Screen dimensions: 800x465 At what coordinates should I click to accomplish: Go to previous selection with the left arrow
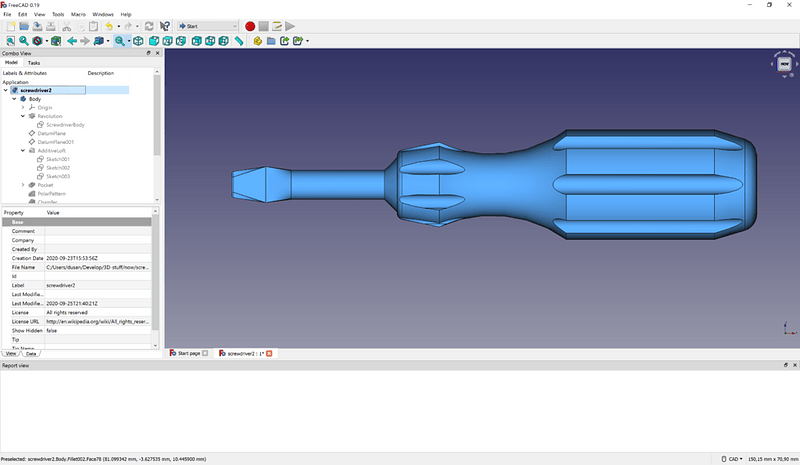pyautogui.click(x=72, y=41)
